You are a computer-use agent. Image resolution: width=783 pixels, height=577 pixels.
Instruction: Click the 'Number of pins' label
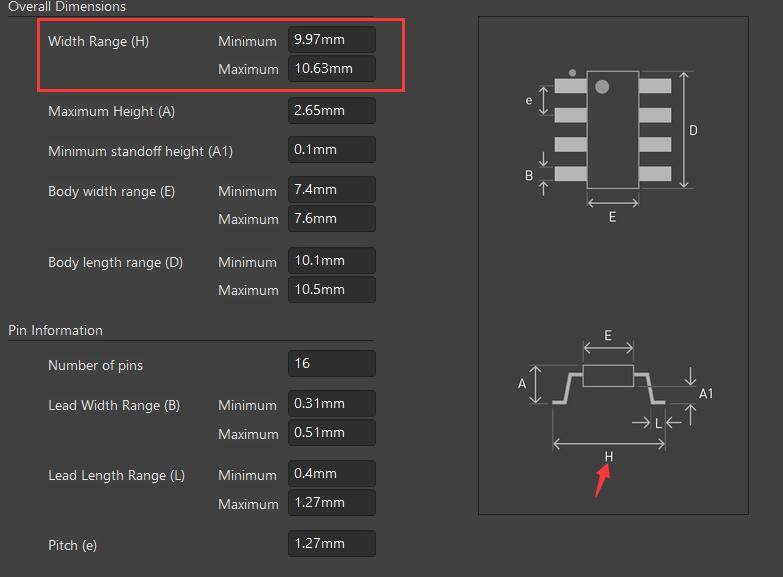[x=95, y=365]
